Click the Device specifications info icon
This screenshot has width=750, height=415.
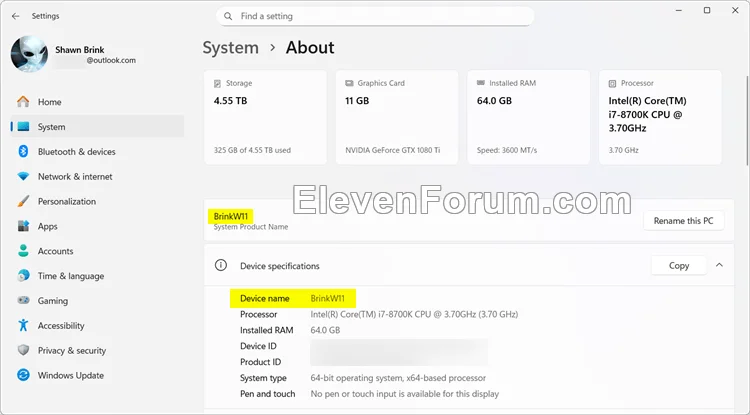[x=221, y=265]
